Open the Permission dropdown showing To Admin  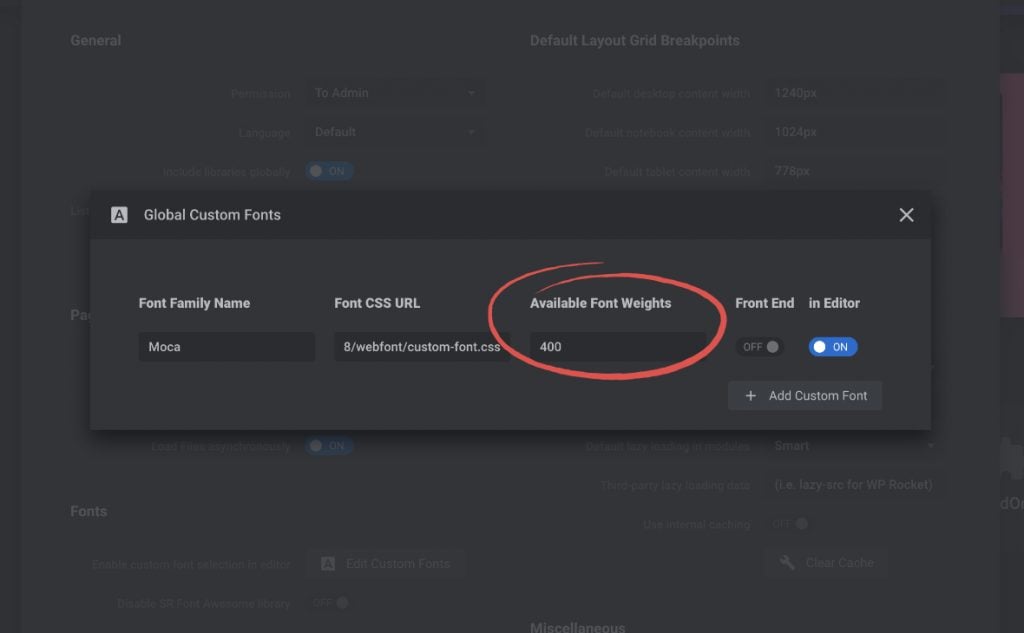coord(395,92)
